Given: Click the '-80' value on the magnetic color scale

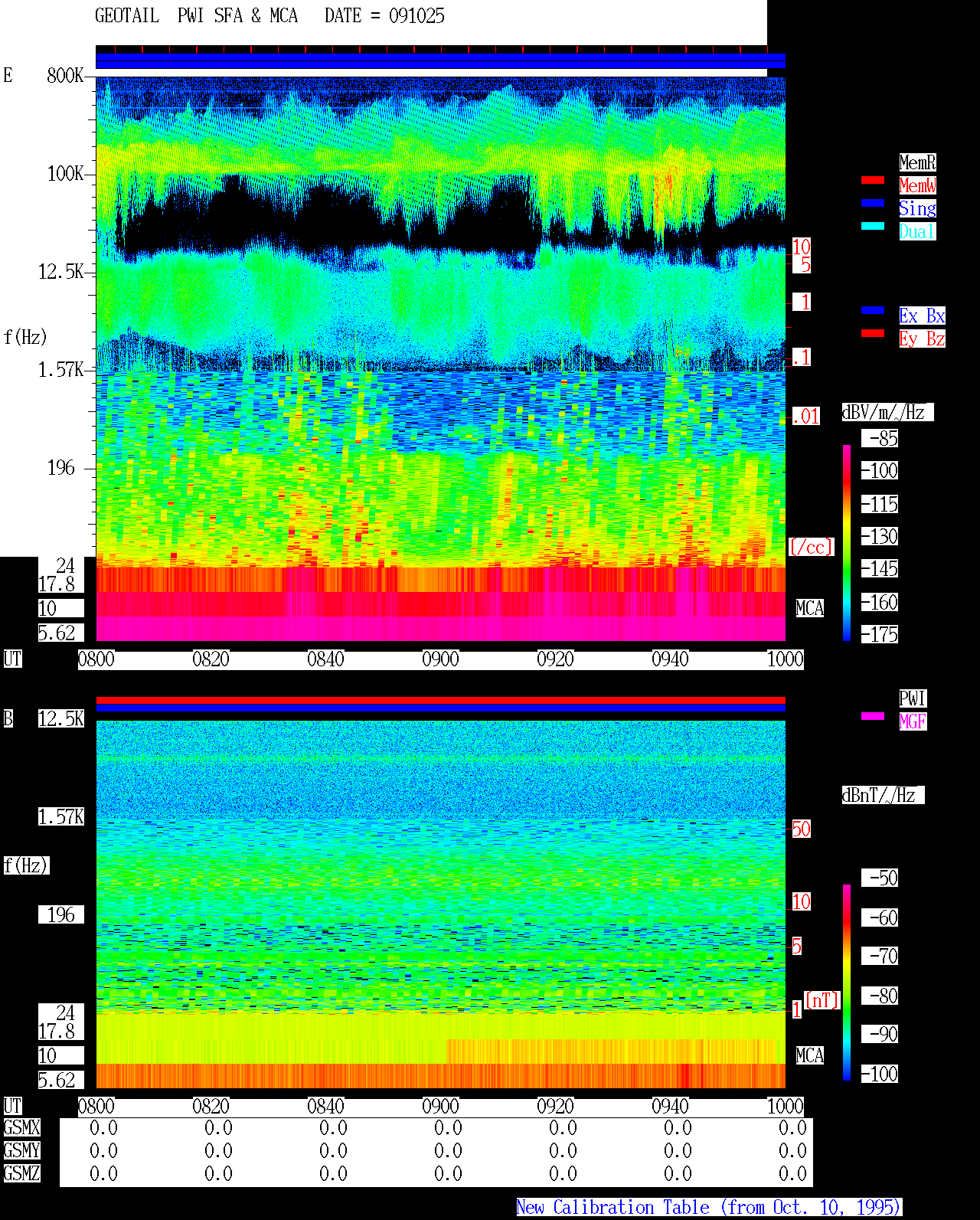Looking at the screenshot, I should pyautogui.click(x=880, y=996).
